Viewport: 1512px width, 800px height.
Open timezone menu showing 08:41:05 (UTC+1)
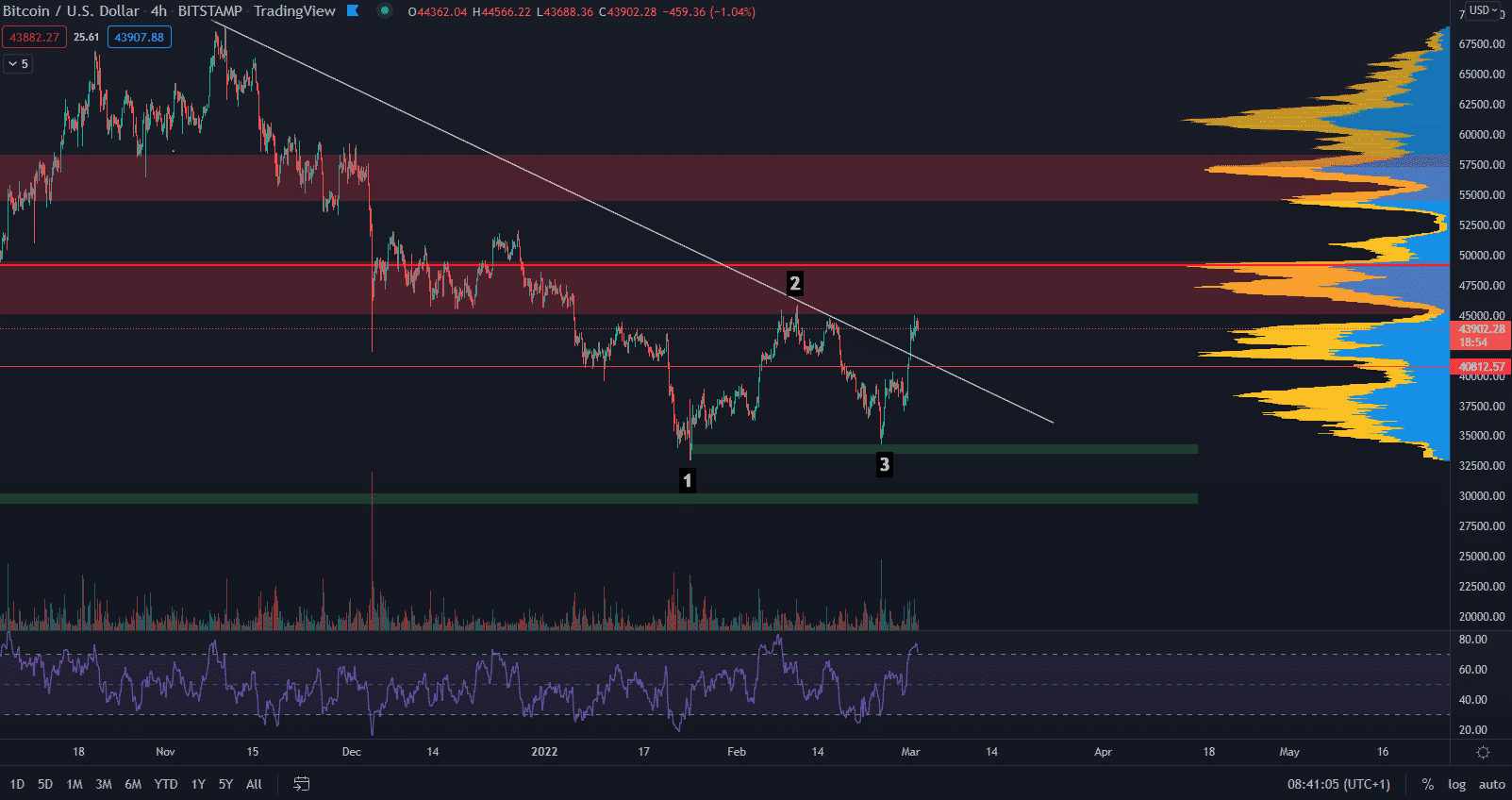[x=1338, y=784]
